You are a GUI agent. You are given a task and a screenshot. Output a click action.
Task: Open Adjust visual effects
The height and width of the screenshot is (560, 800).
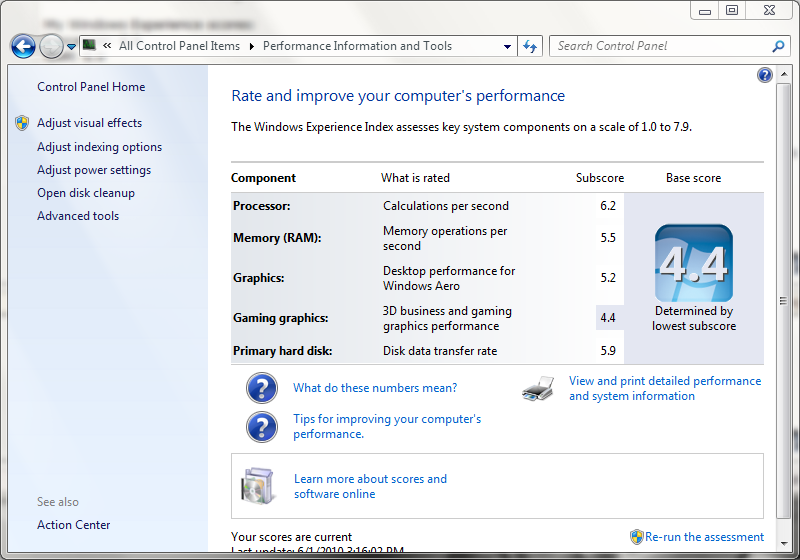[x=89, y=123]
